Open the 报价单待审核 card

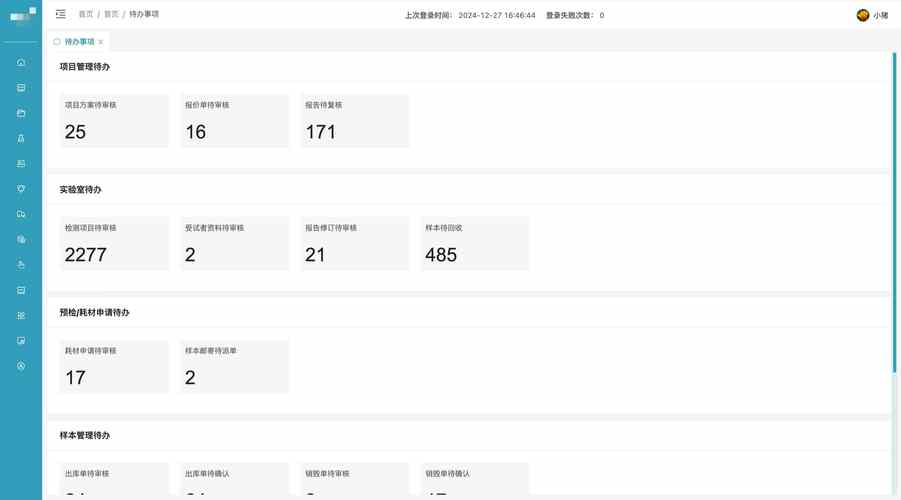click(x=234, y=121)
